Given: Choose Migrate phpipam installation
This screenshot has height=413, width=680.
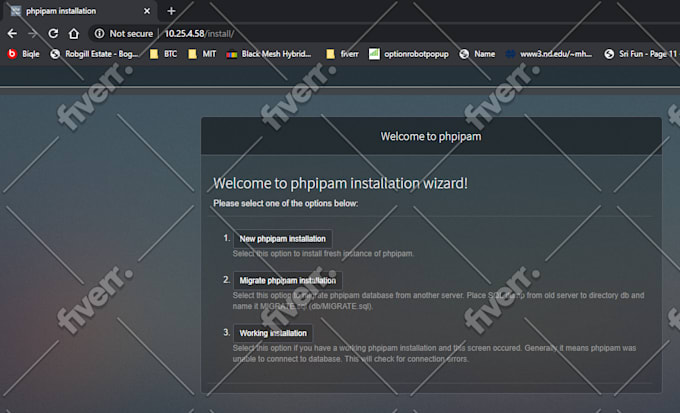Looking at the screenshot, I should 287,281.
